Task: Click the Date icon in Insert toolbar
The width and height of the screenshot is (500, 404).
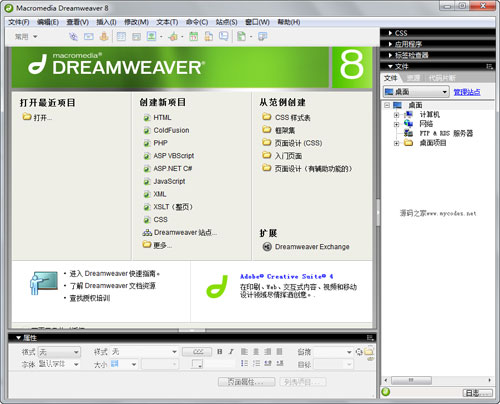Action: (193, 36)
